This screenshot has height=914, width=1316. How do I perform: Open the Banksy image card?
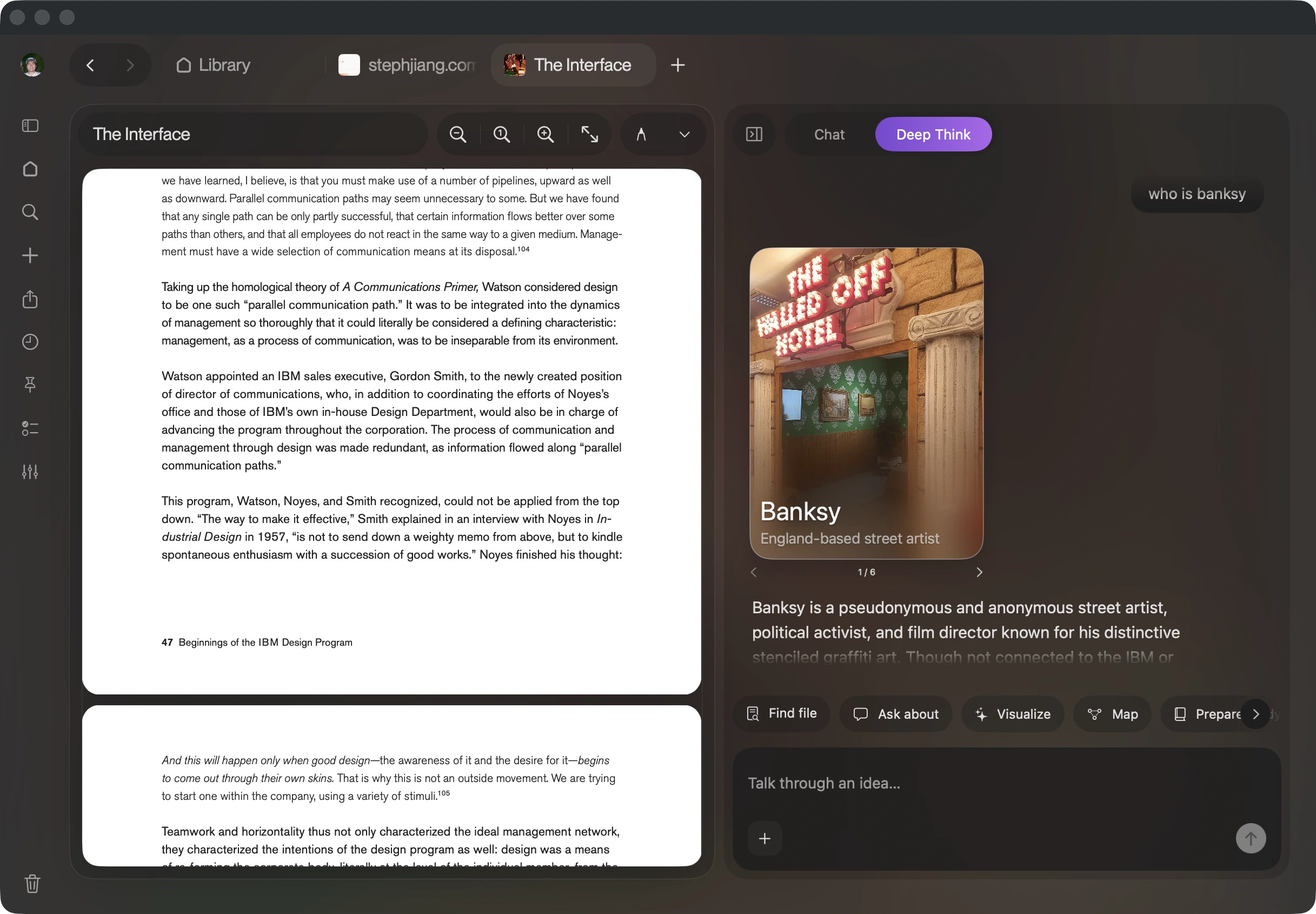(867, 403)
